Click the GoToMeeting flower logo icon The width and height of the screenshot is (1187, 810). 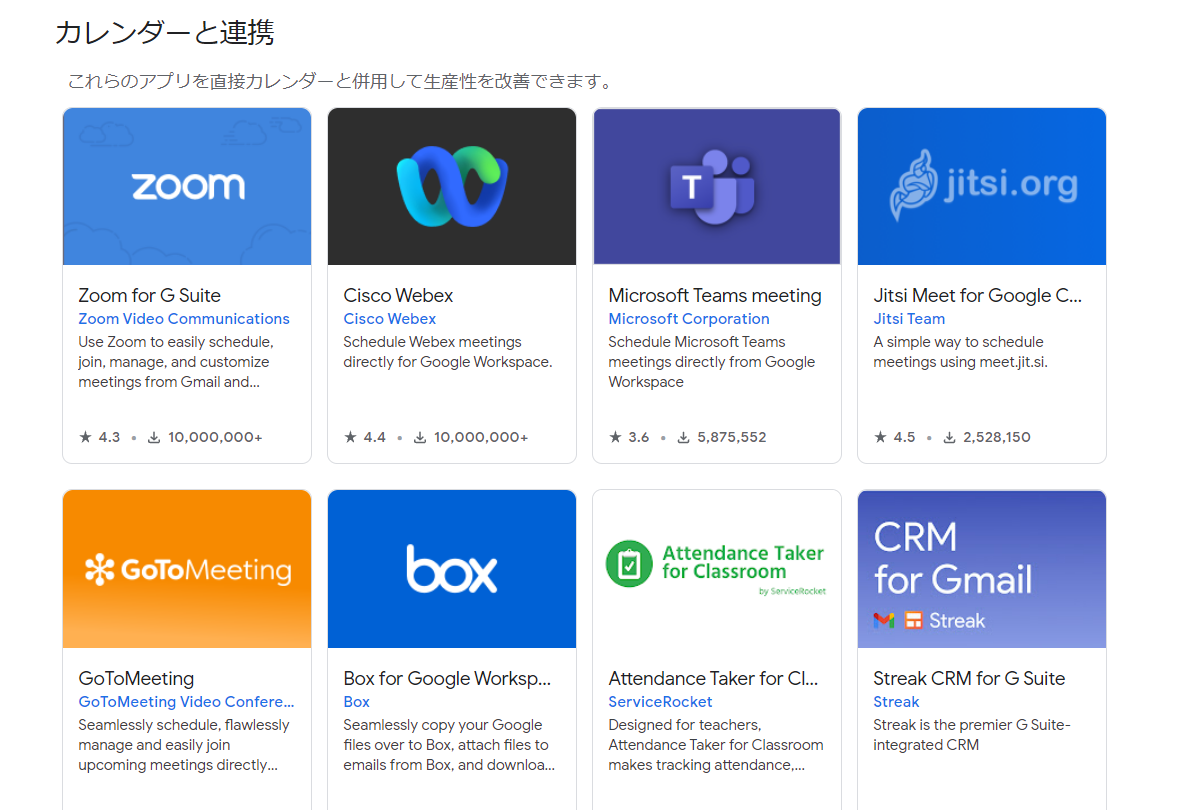tap(99, 570)
